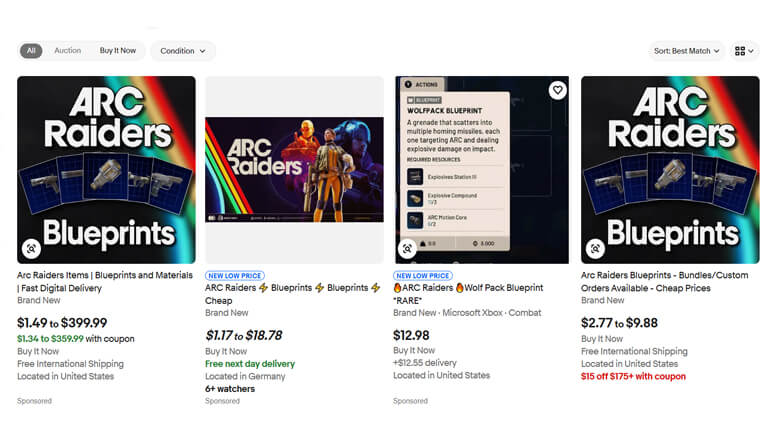Screen dimensions: 770x440
Task: Click the grid view layout icon
Action: pos(744,51)
